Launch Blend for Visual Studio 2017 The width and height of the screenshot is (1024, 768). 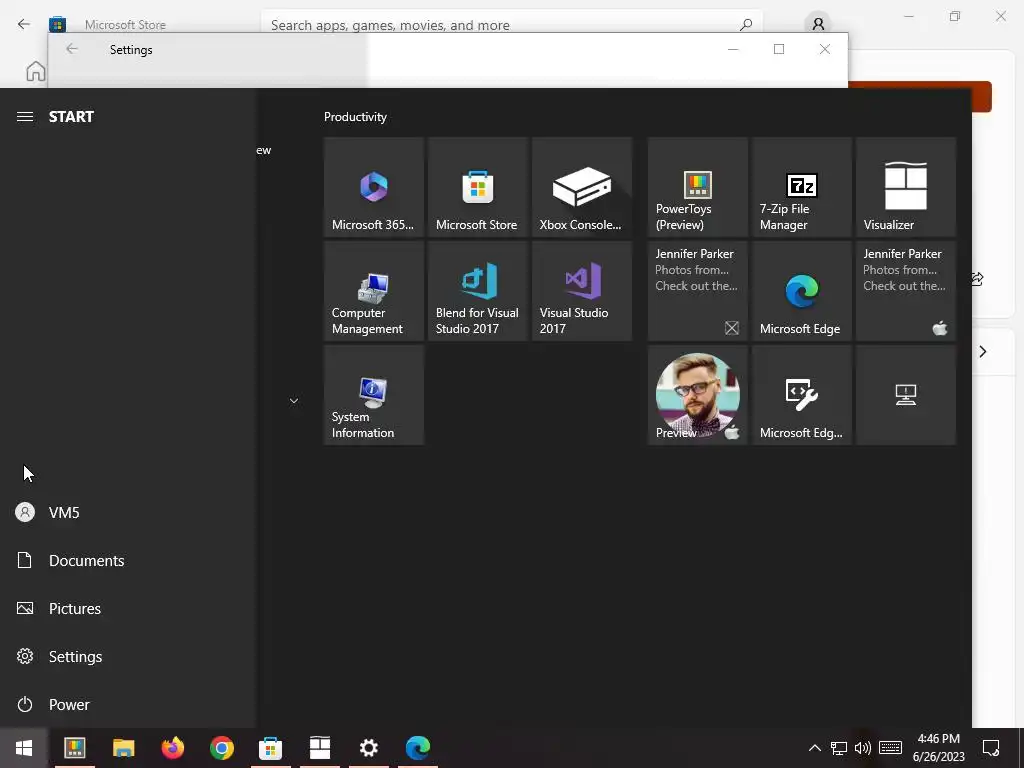(477, 291)
